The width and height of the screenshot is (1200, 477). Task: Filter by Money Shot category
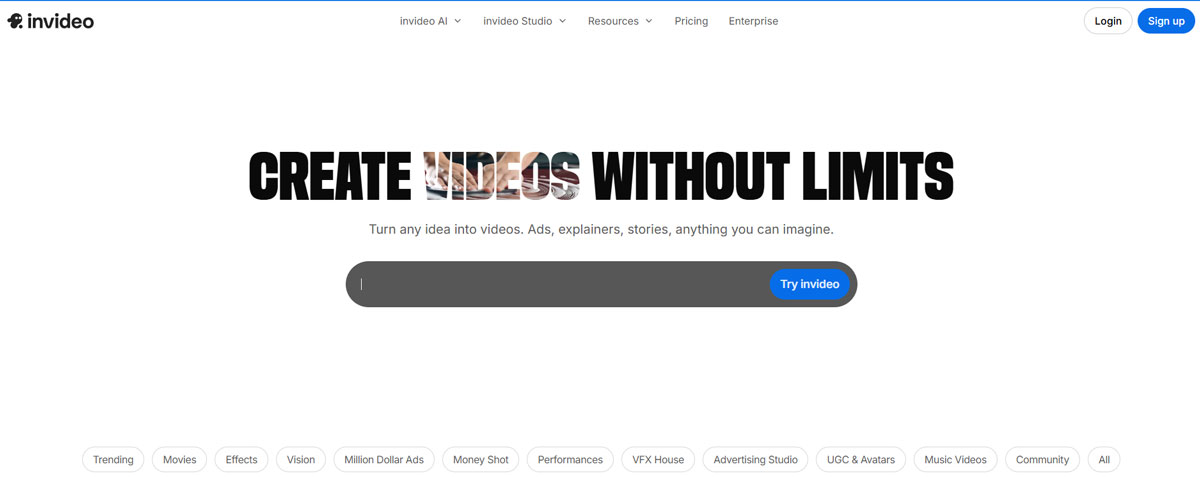click(481, 460)
